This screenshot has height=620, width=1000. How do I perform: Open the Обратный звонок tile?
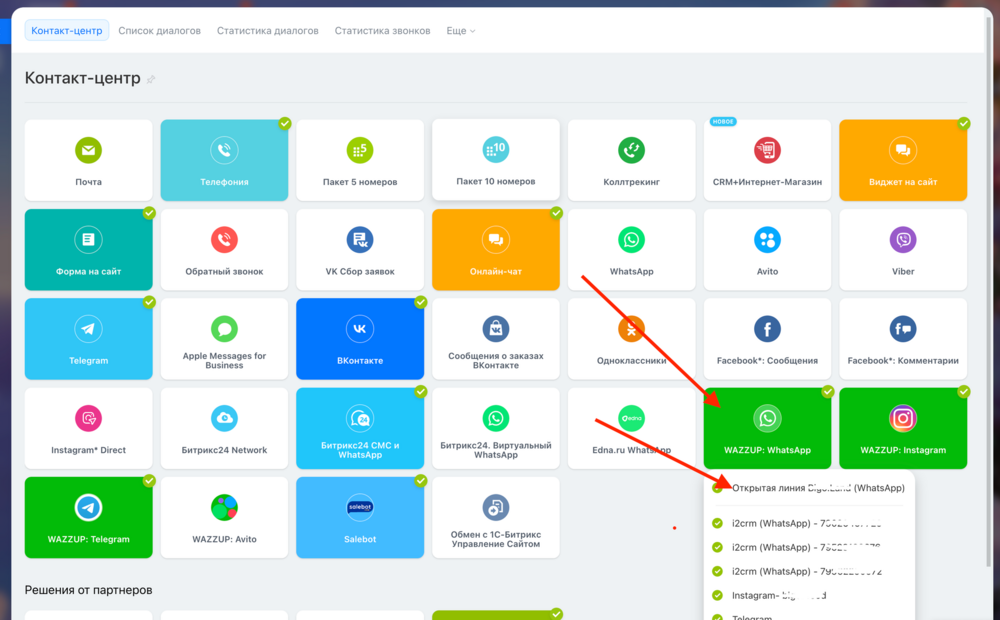tap(224, 249)
